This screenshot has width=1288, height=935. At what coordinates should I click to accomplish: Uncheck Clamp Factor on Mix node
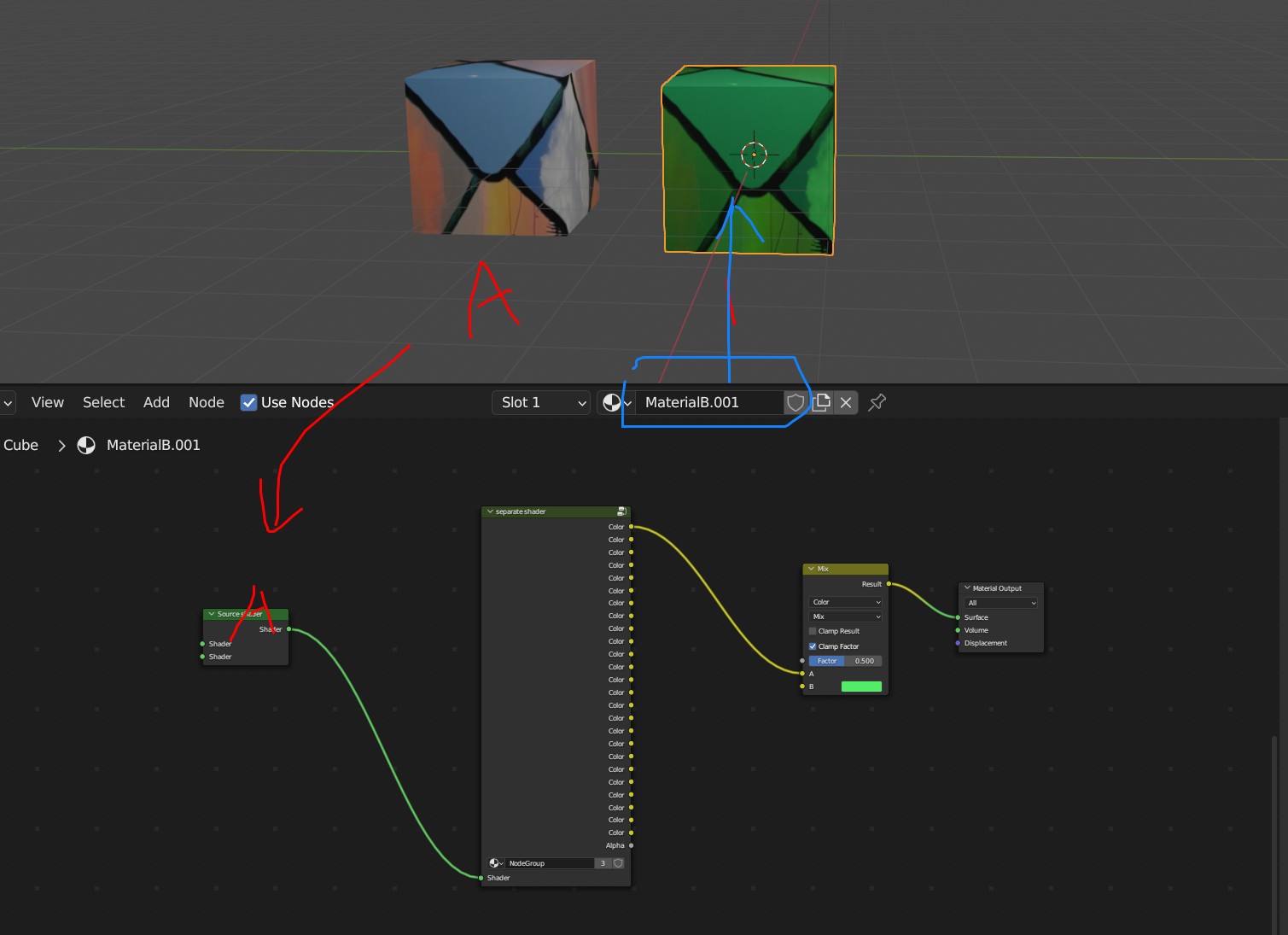point(813,646)
